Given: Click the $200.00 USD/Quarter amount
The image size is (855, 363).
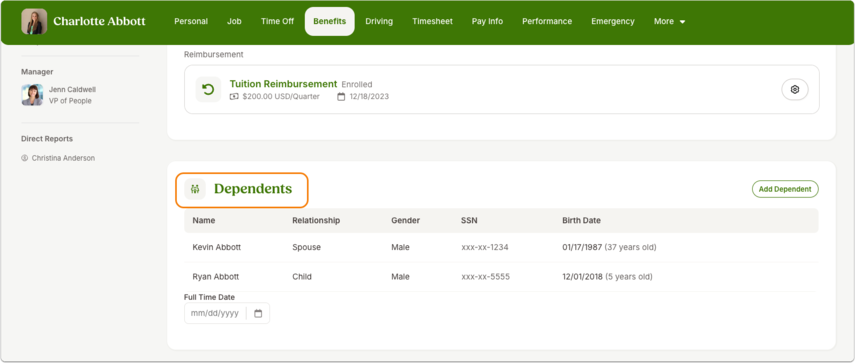Looking at the screenshot, I should click(281, 96).
